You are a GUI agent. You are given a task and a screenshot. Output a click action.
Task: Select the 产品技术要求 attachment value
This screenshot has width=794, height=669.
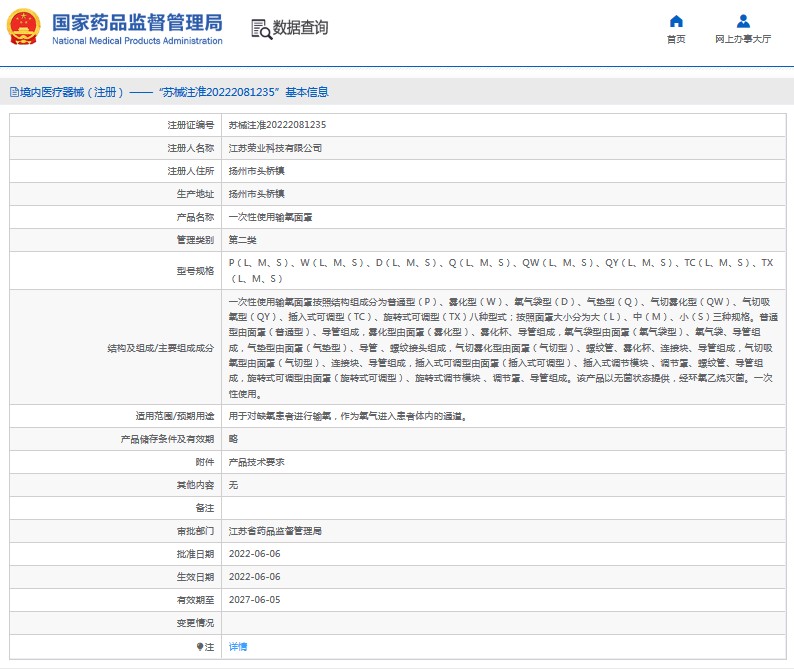pyautogui.click(x=256, y=462)
